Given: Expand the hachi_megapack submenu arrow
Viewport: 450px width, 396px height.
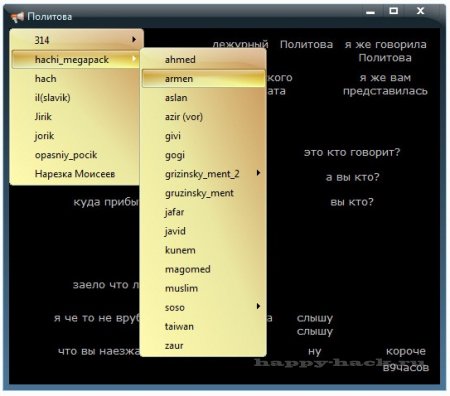Looking at the screenshot, I should point(134,59).
